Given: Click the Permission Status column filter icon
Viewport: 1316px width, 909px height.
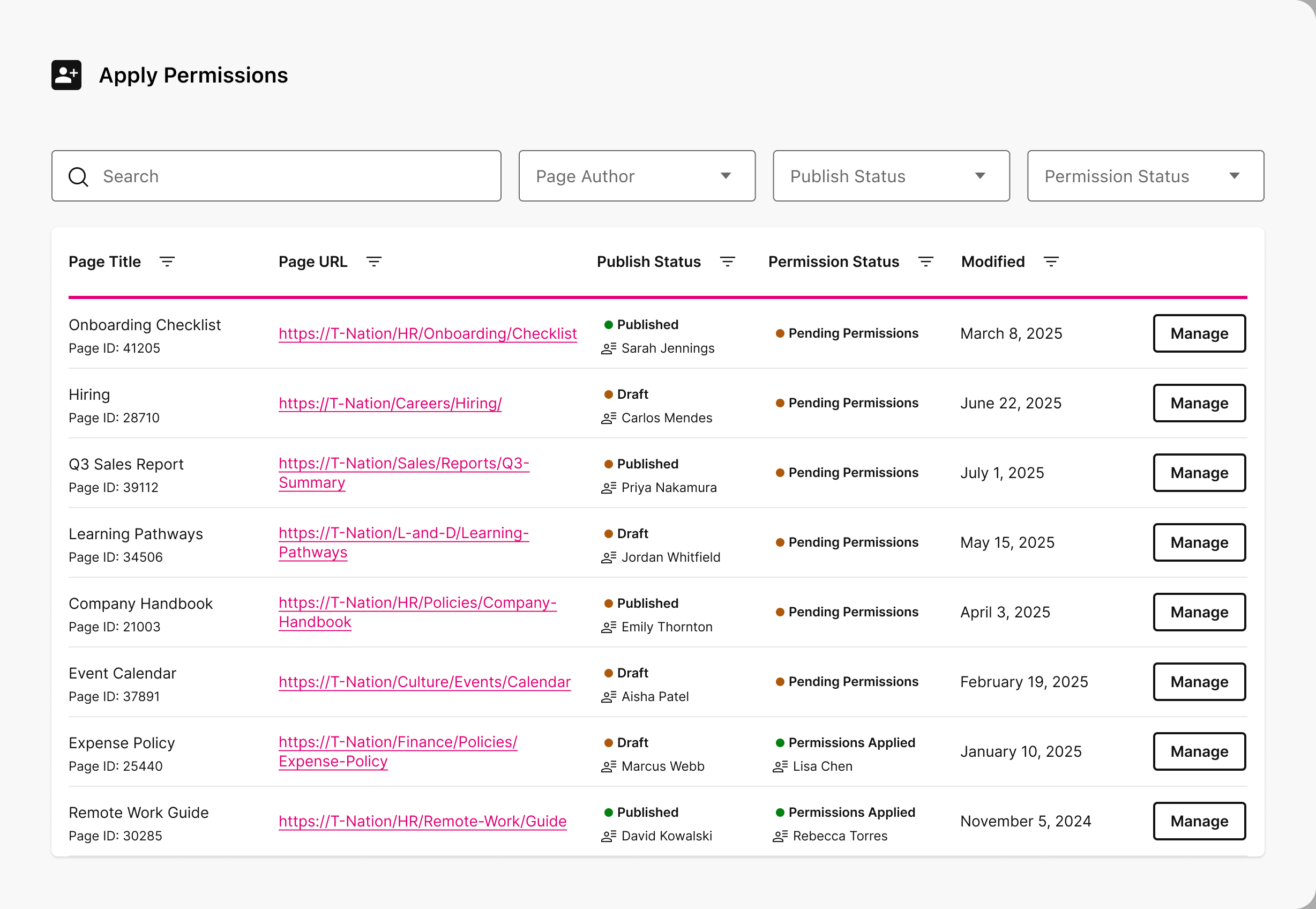Looking at the screenshot, I should coord(925,262).
